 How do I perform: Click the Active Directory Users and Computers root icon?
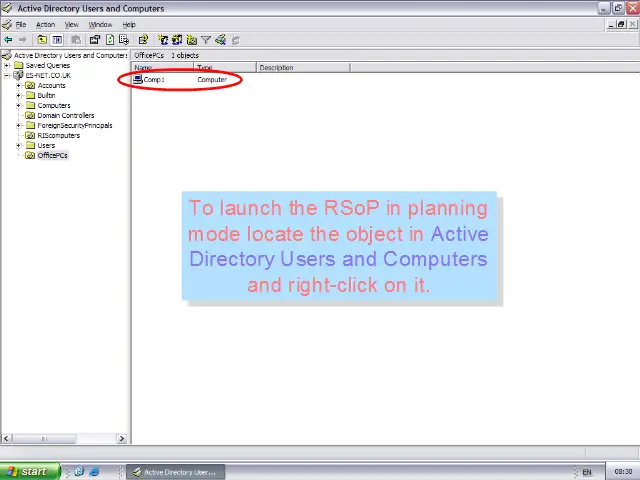(7, 55)
